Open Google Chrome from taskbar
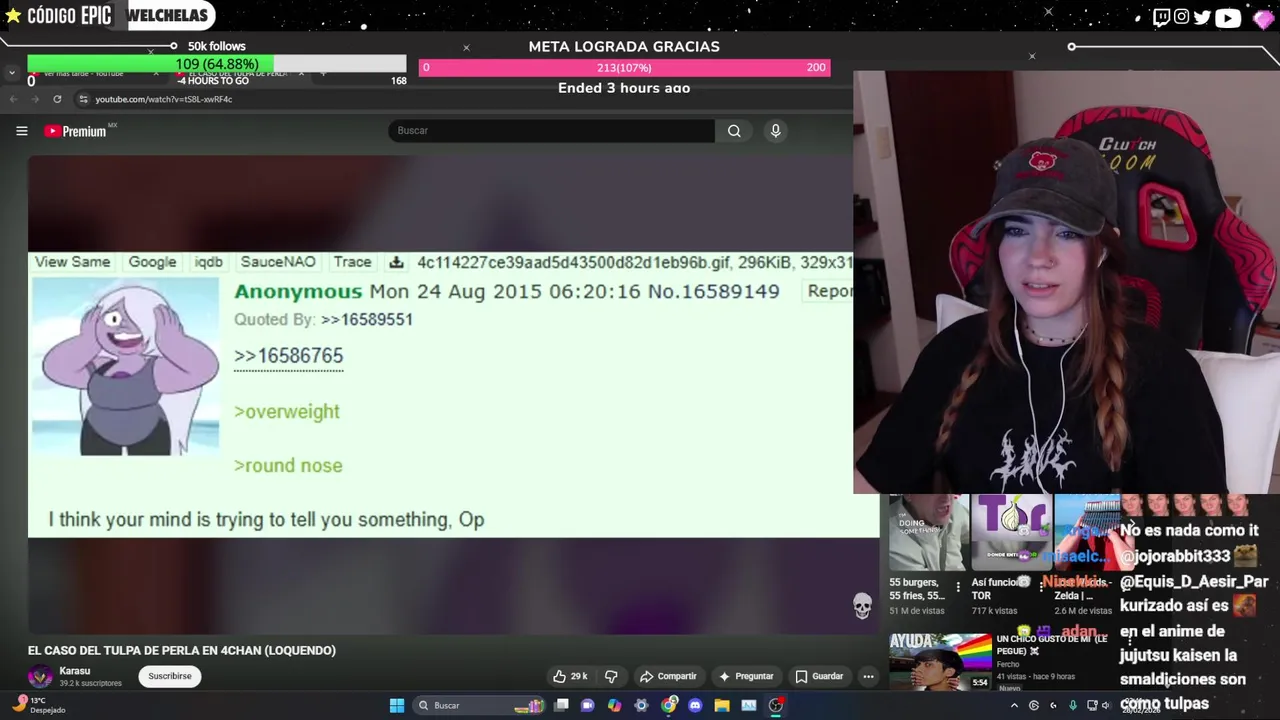 pos(668,705)
